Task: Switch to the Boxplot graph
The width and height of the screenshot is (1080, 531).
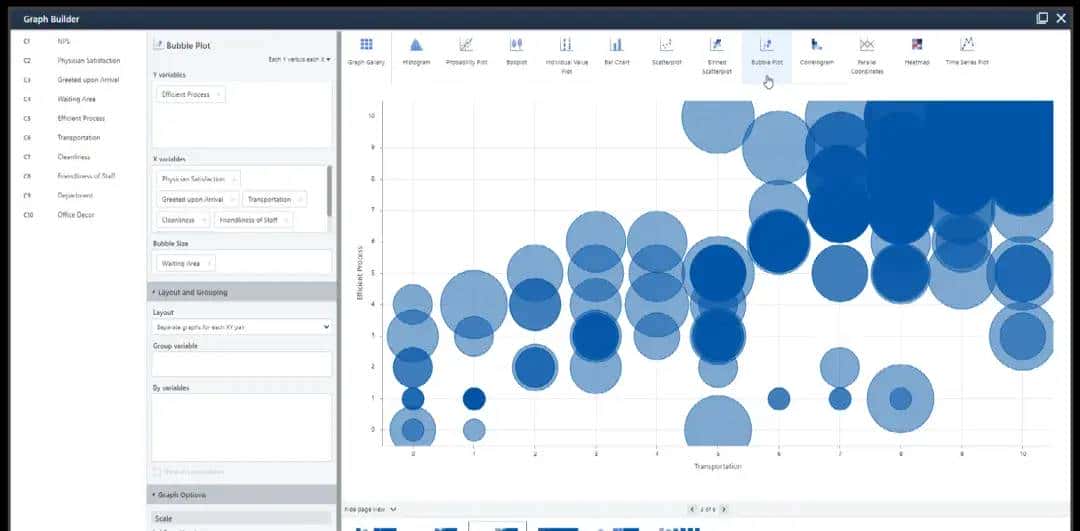Action: [x=517, y=50]
